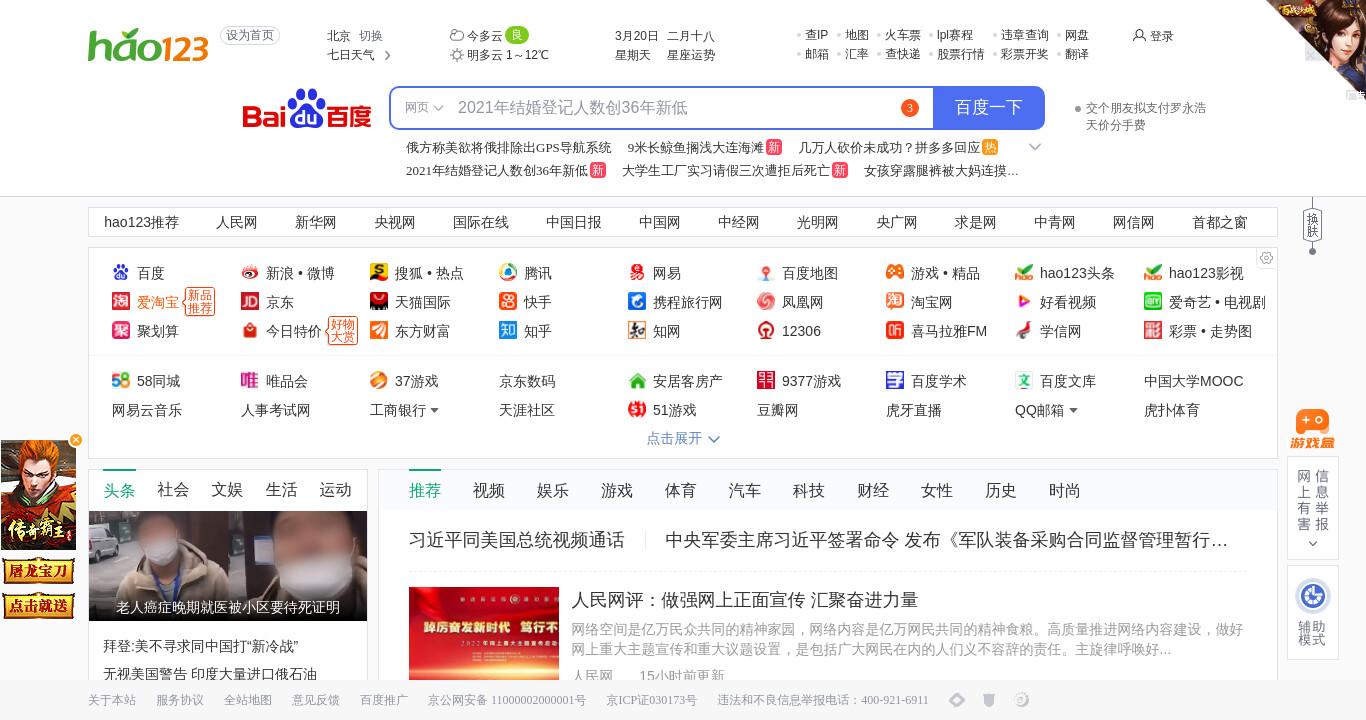The image size is (1366, 720).
Task: Select the 社会 news tab
Action: click(173, 490)
